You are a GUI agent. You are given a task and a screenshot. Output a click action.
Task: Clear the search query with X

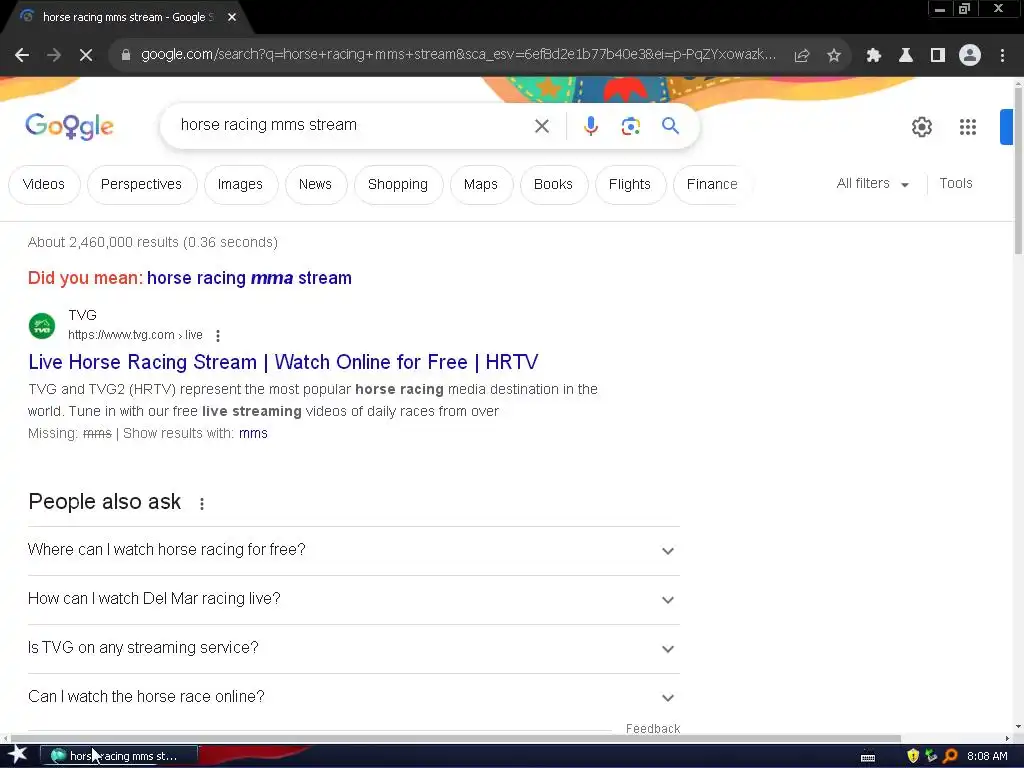(x=542, y=126)
